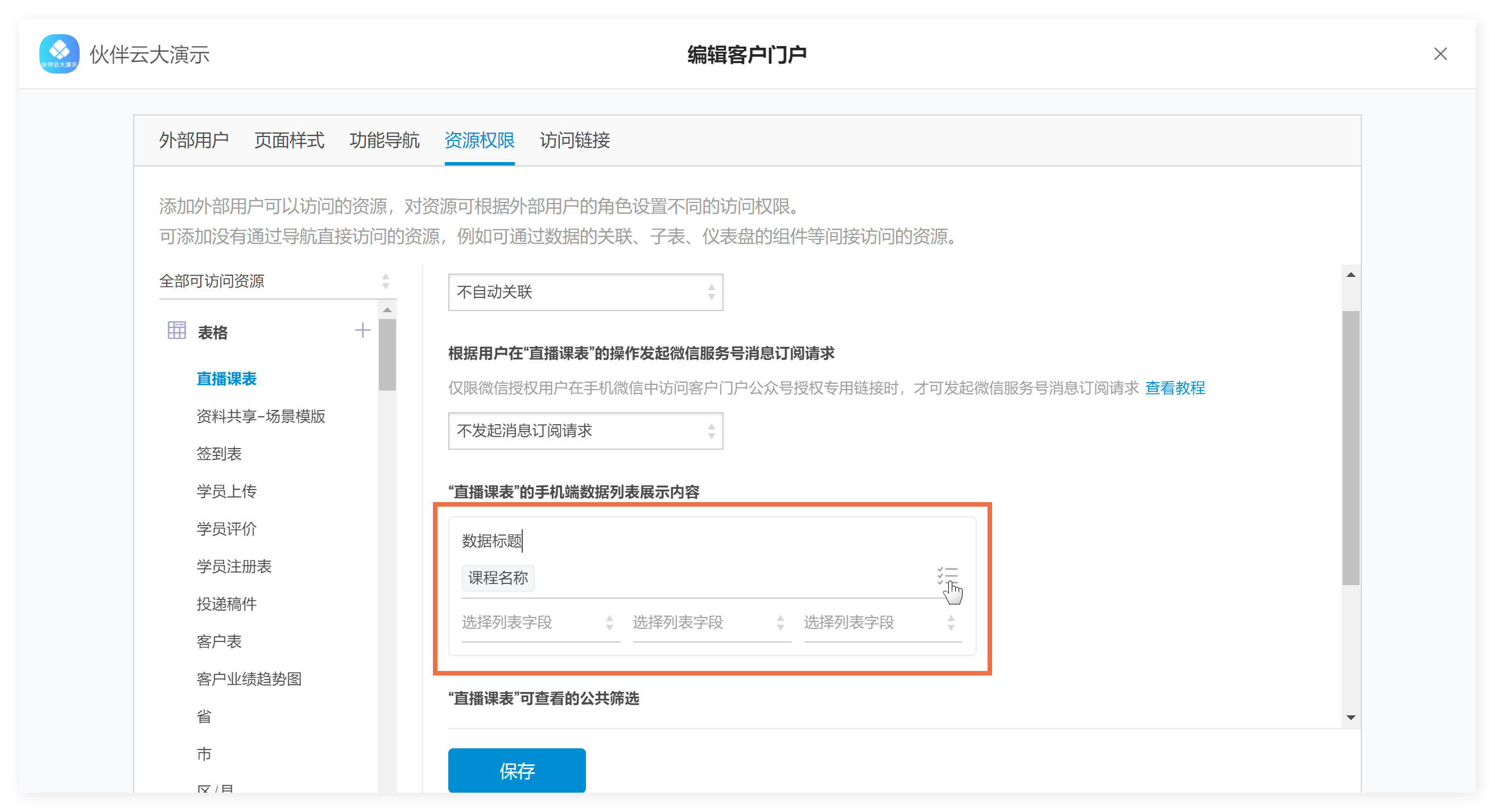Viewport: 1495px width, 812px height.
Task: Switch to the 页面样式 tab
Action: (289, 140)
